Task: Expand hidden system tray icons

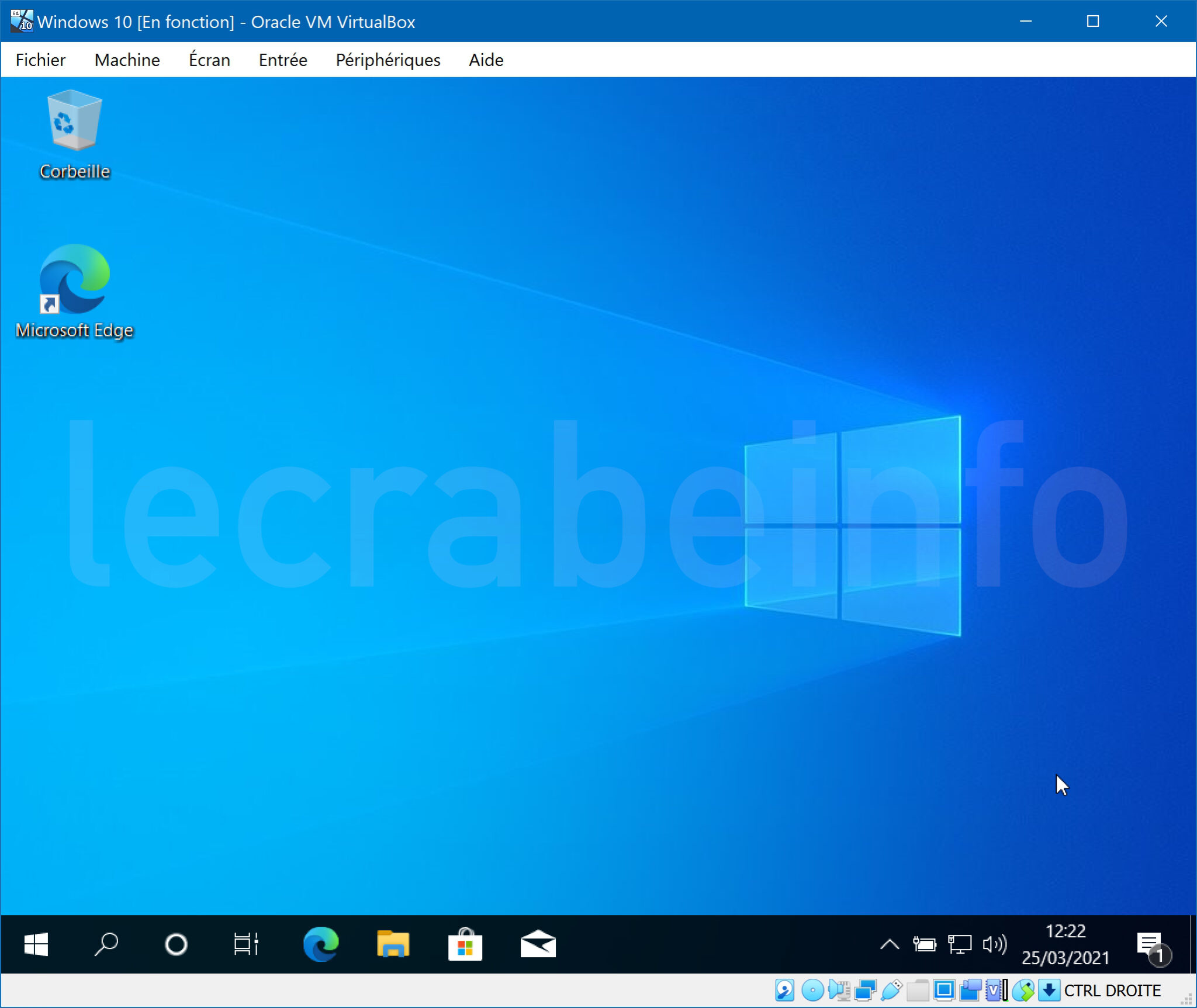Action: 890,943
